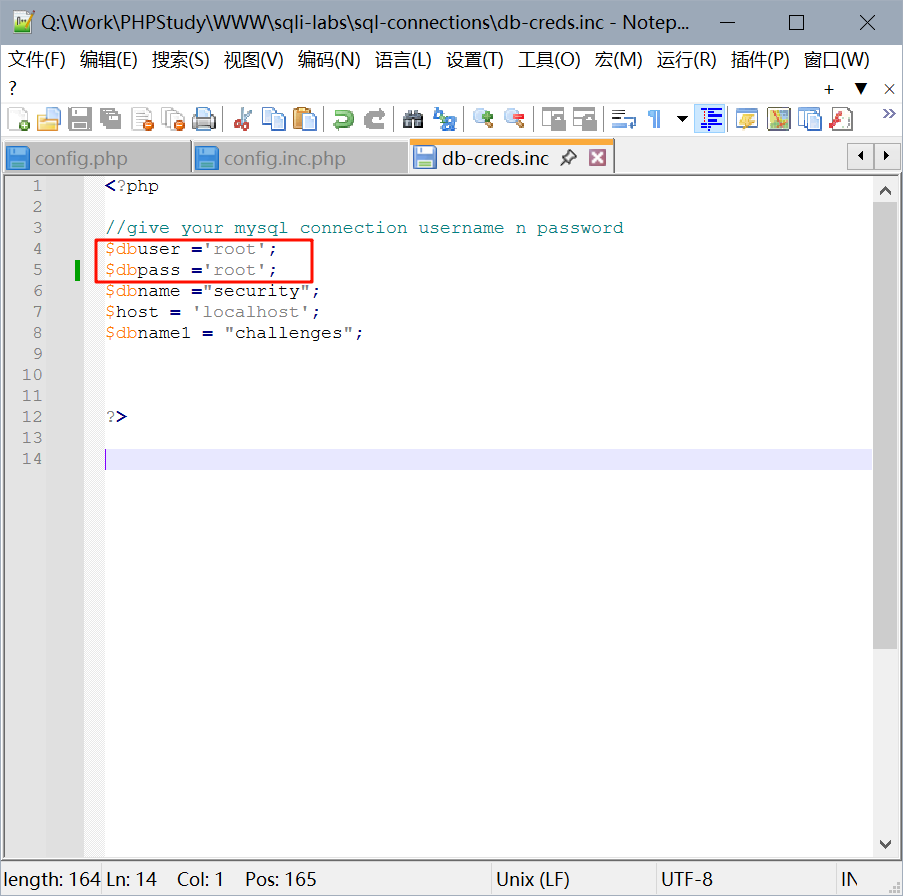The image size is (903, 896).
Task: Click the Zoom in magnifier icon
Action: click(x=484, y=120)
